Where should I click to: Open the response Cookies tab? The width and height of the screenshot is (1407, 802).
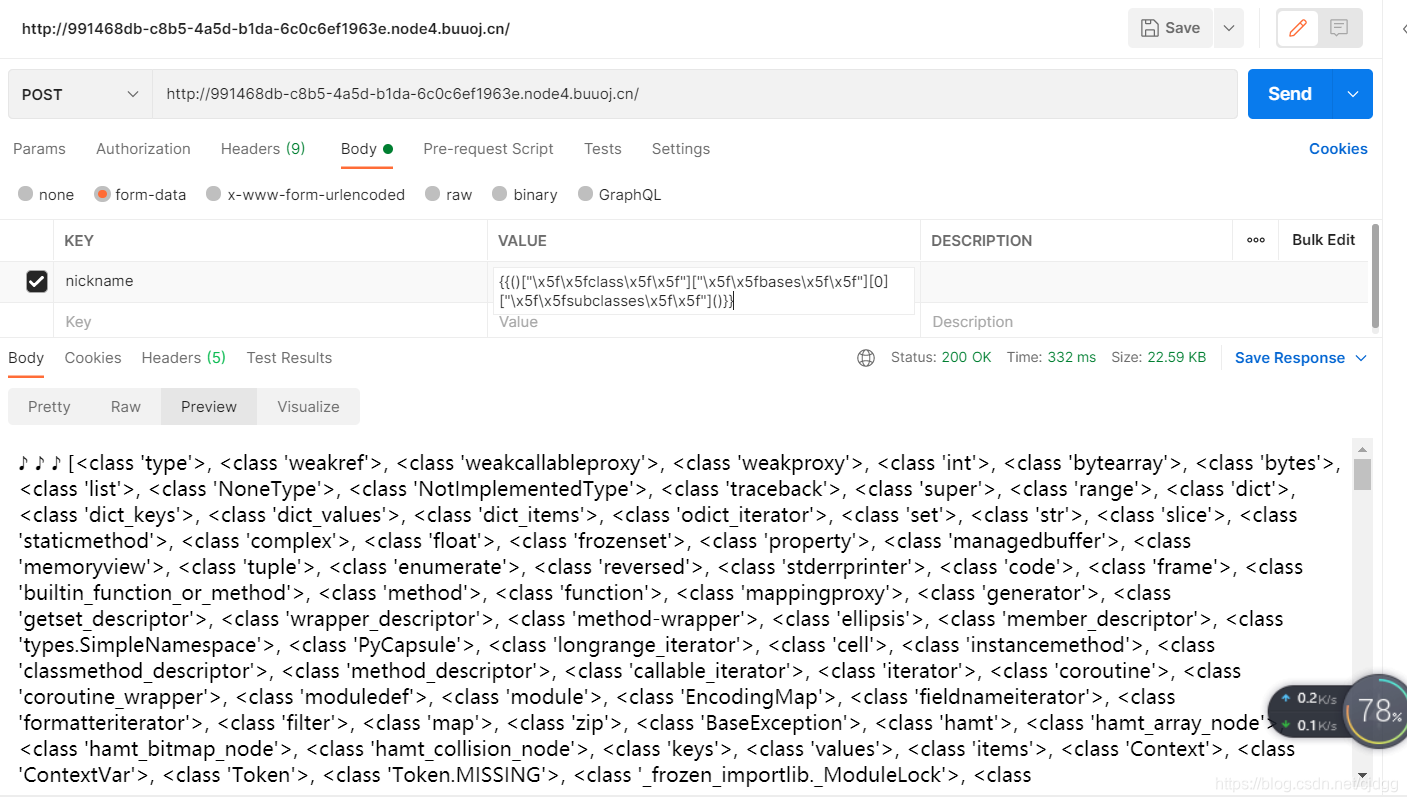[x=93, y=358]
